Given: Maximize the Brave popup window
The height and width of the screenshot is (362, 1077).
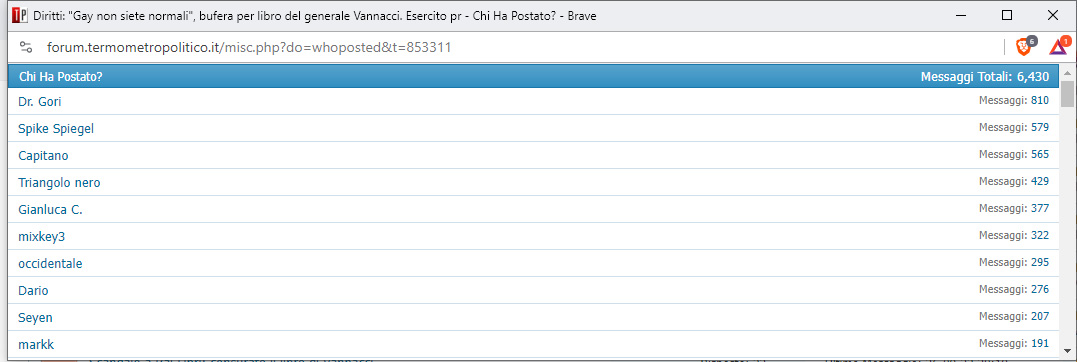Looking at the screenshot, I should click(1007, 15).
